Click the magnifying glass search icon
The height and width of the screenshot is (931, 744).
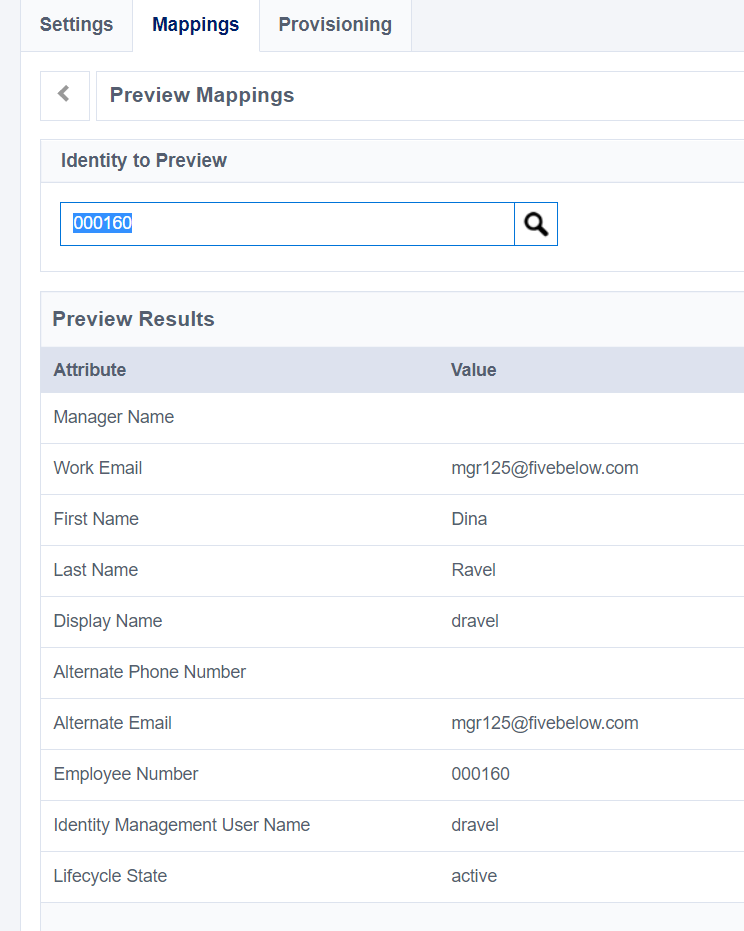click(x=536, y=224)
